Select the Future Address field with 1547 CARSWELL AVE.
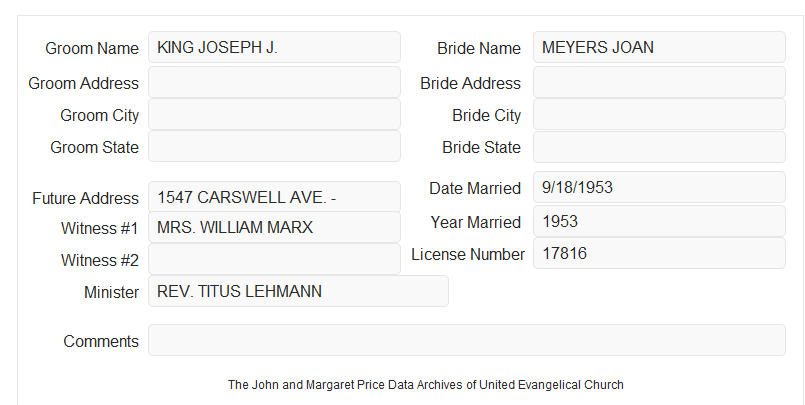Viewport: 805px width, 405px height. coord(274,197)
